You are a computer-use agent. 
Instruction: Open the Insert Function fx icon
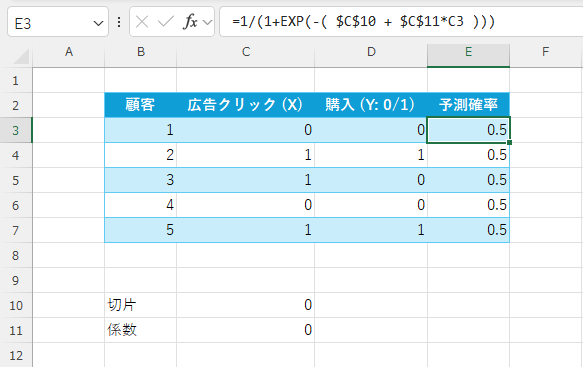pyautogui.click(x=190, y=22)
